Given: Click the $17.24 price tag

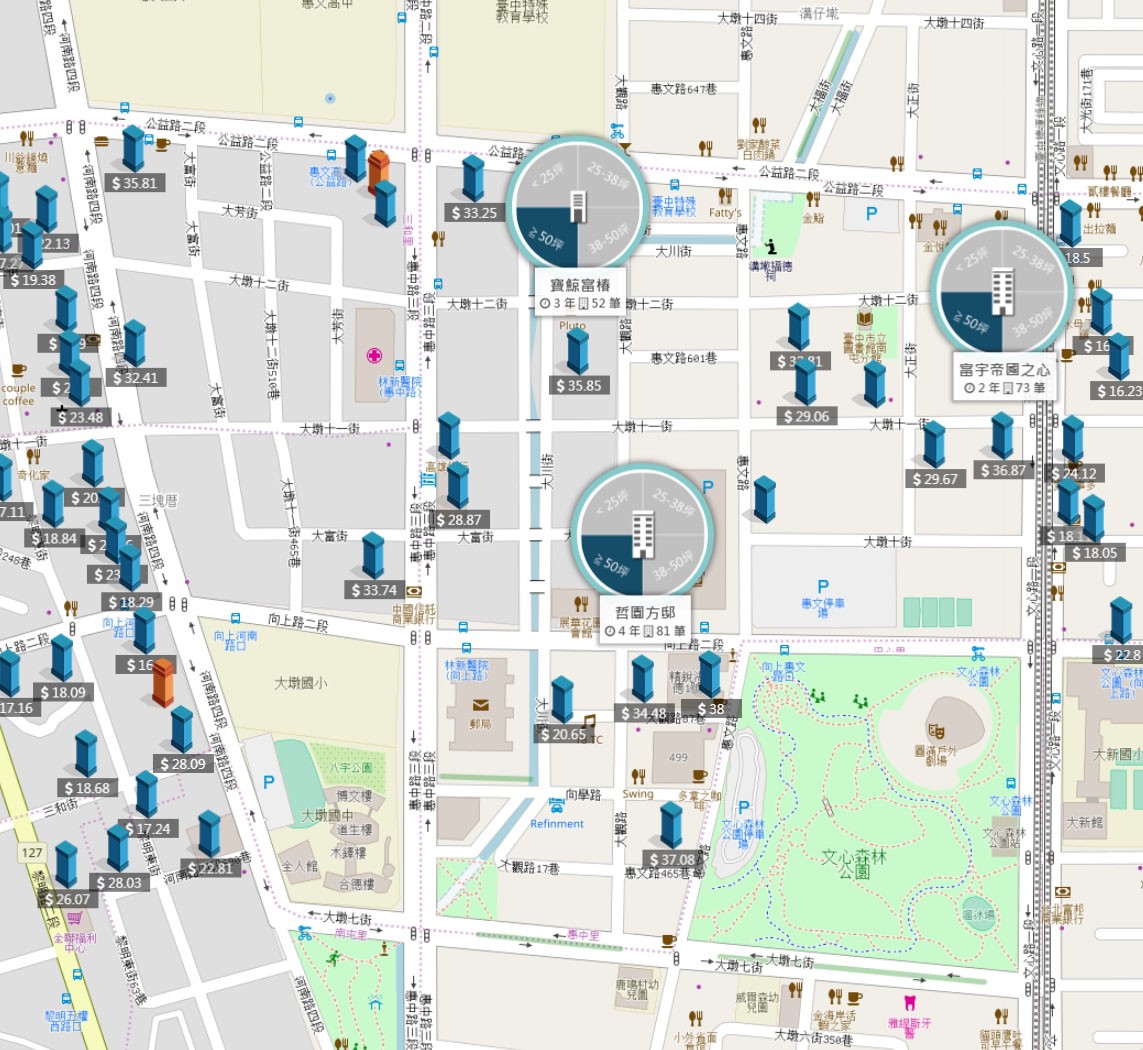Looking at the screenshot, I should point(148,829).
